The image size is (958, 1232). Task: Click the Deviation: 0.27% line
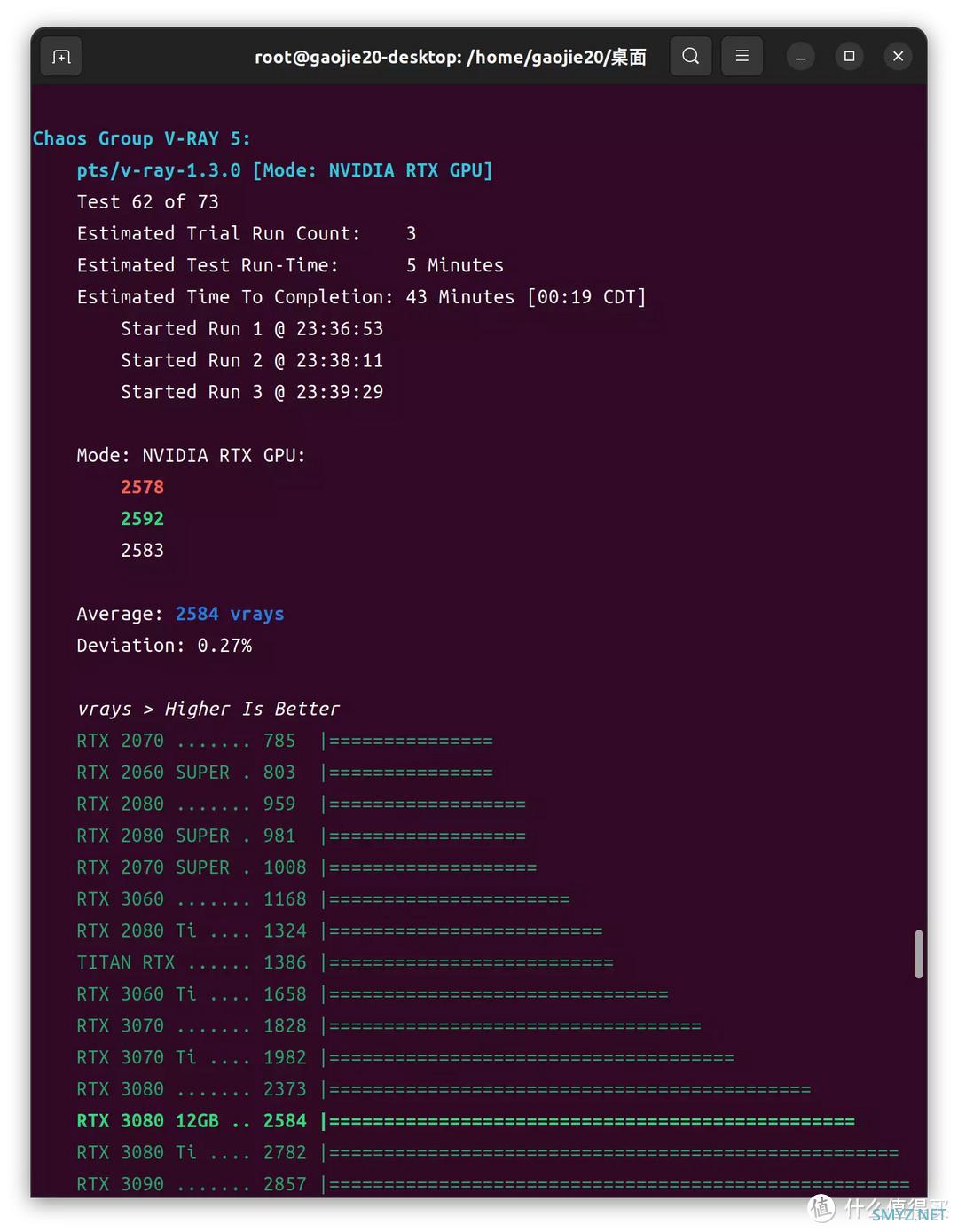click(164, 646)
